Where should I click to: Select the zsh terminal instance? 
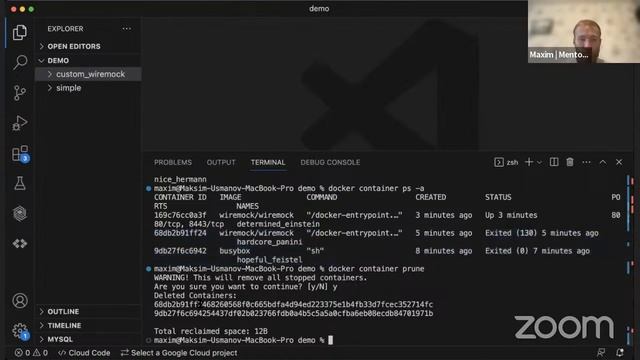(x=506, y=162)
